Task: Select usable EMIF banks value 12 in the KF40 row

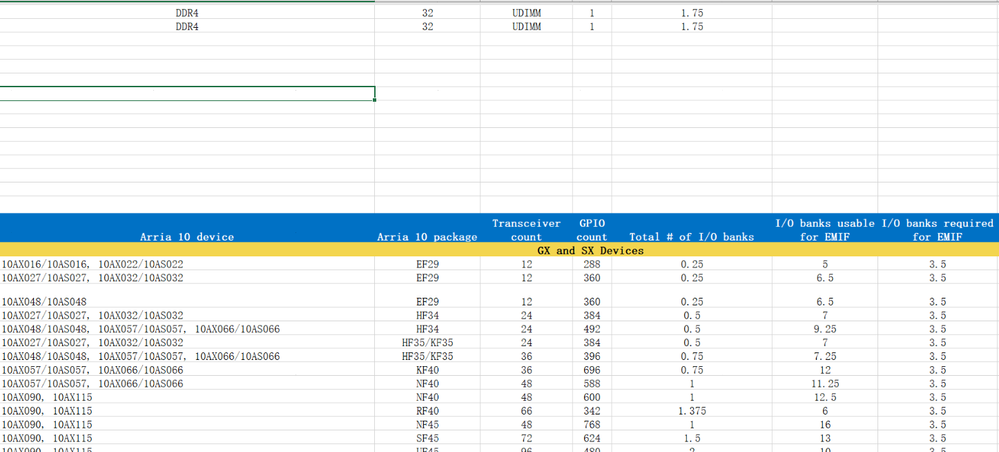Action: pyautogui.click(x=825, y=370)
